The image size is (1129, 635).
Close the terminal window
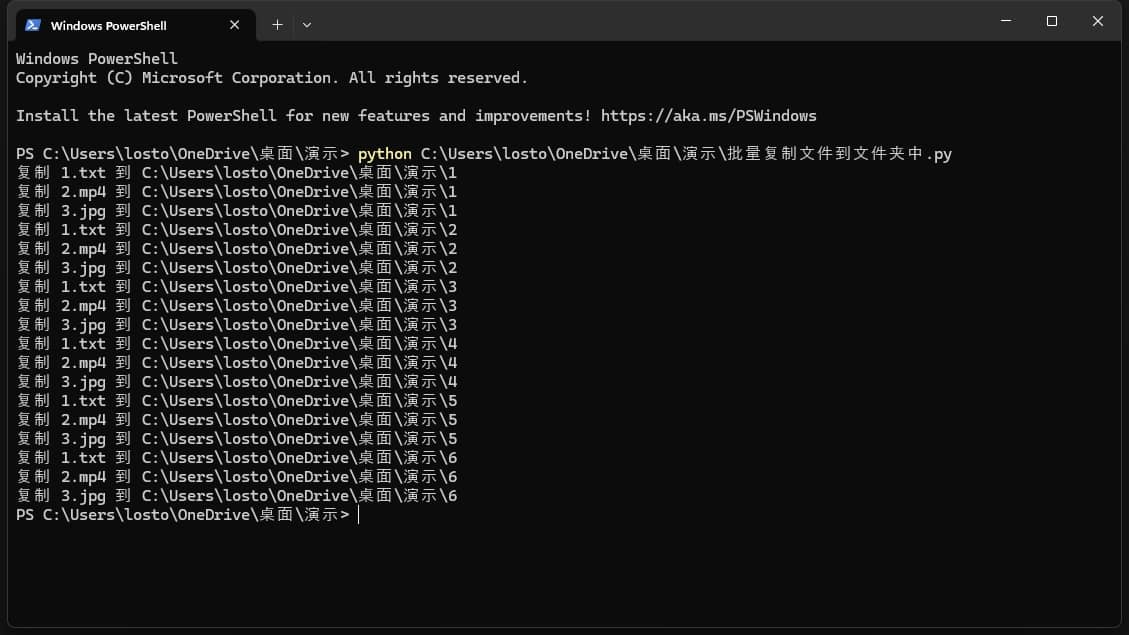pyautogui.click(x=1098, y=21)
